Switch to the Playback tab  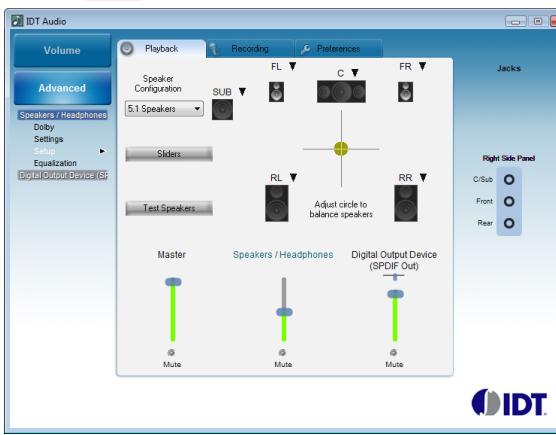[x=162, y=49]
